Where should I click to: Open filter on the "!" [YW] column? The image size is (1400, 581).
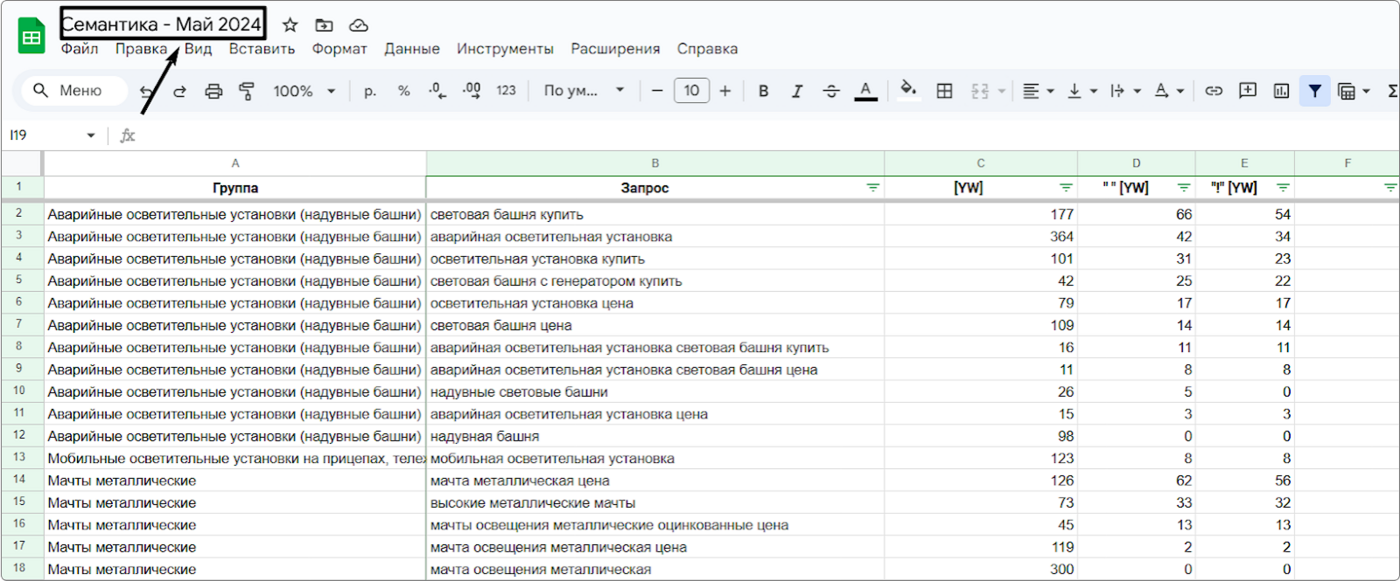coord(1283,187)
